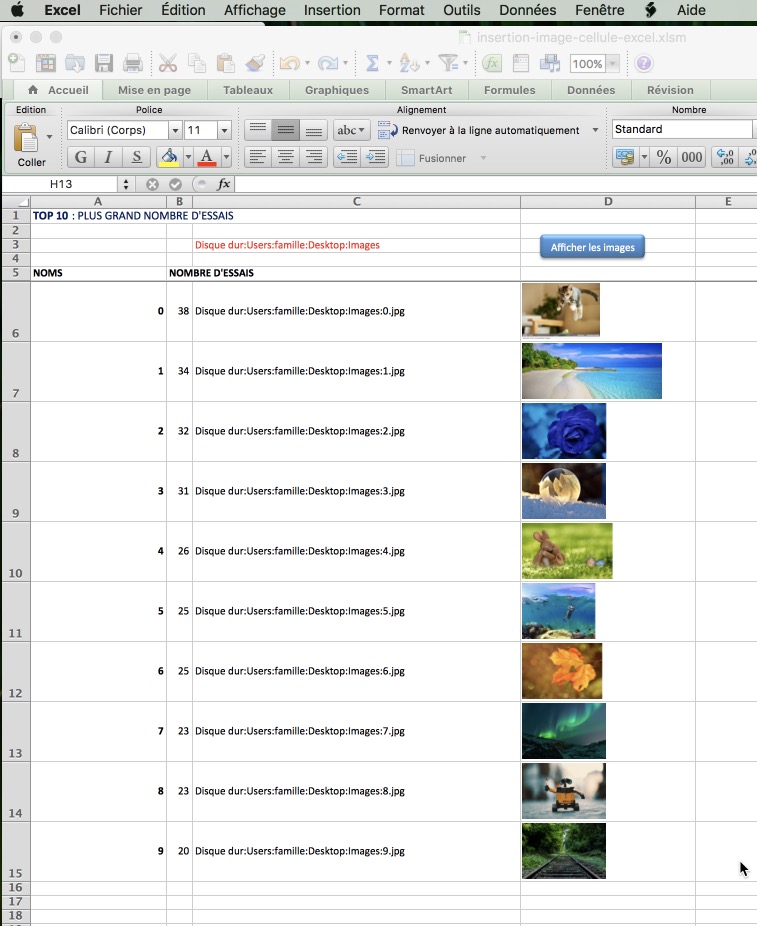757x926 pixels.
Task: Paste from clipboard toolbar icon
Action: pyautogui.click(x=226, y=63)
